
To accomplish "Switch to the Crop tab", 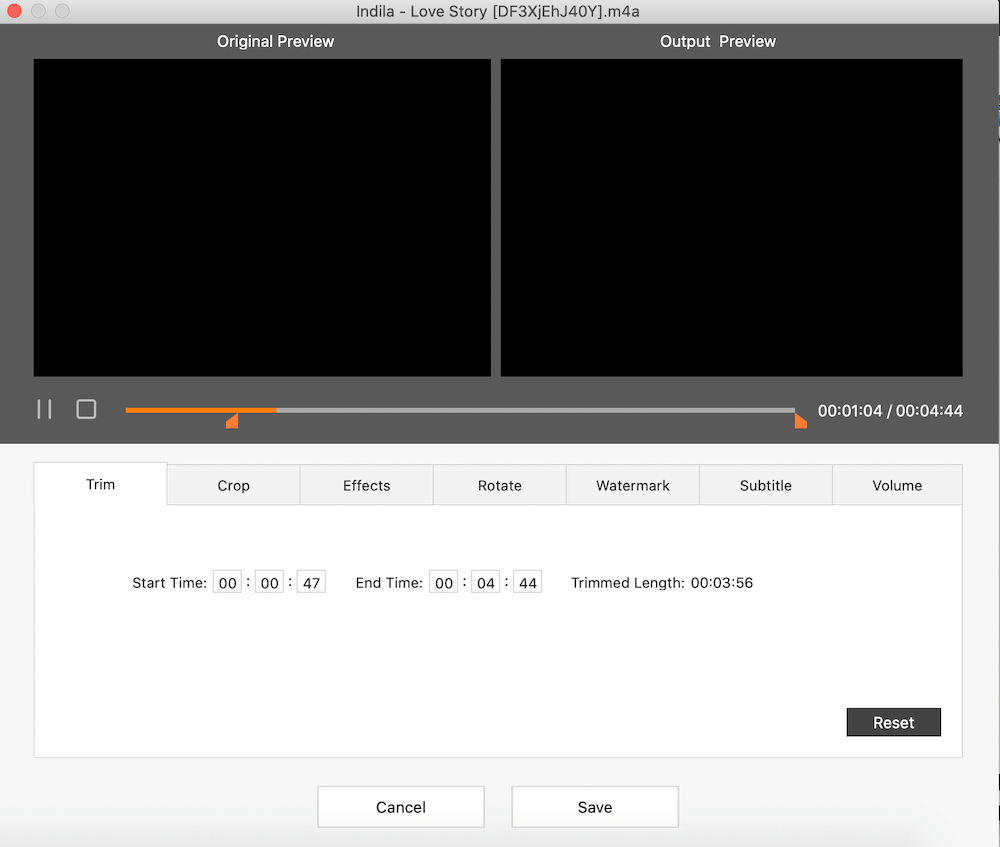I will tap(233, 485).
